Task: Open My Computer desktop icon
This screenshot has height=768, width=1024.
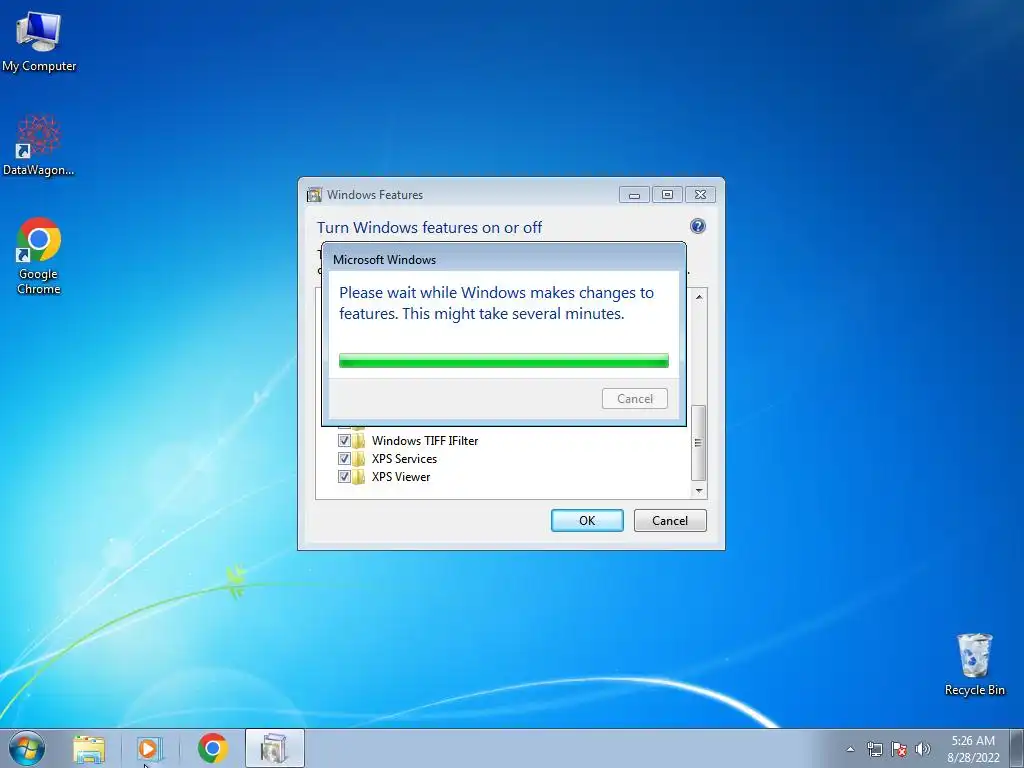Action: pos(39,42)
